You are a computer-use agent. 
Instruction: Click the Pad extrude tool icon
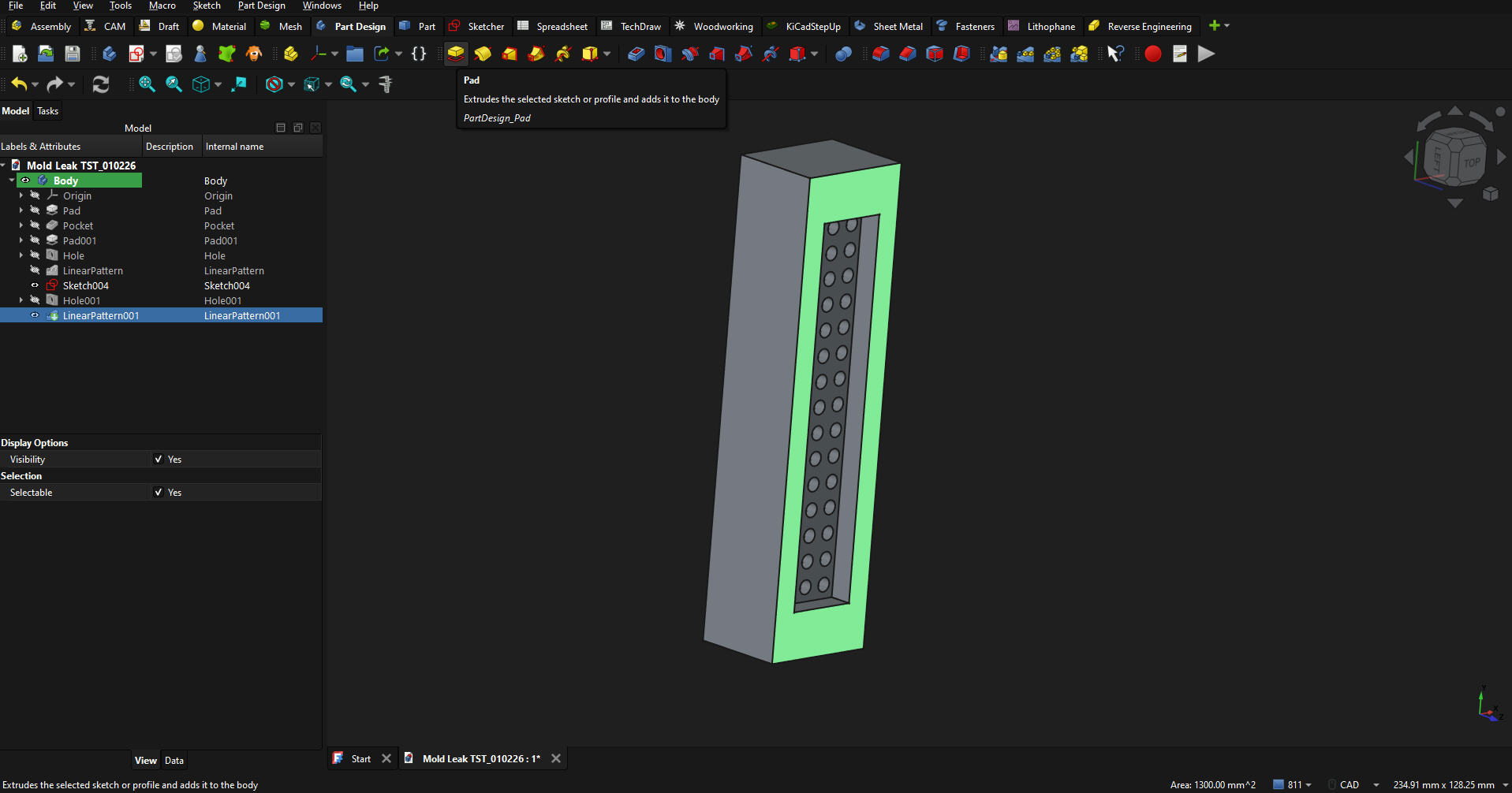coord(456,54)
